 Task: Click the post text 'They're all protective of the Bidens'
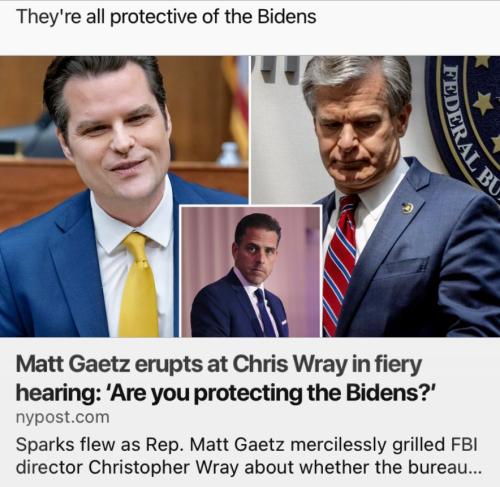tap(166, 17)
